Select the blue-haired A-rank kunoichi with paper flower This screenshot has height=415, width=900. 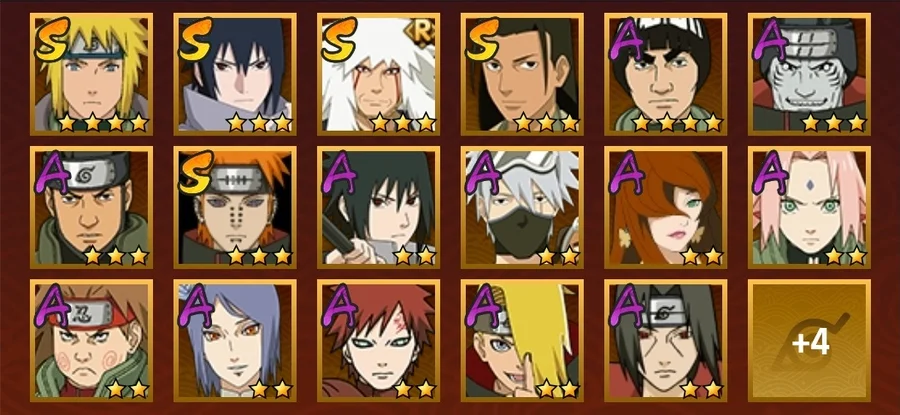click(x=235, y=341)
